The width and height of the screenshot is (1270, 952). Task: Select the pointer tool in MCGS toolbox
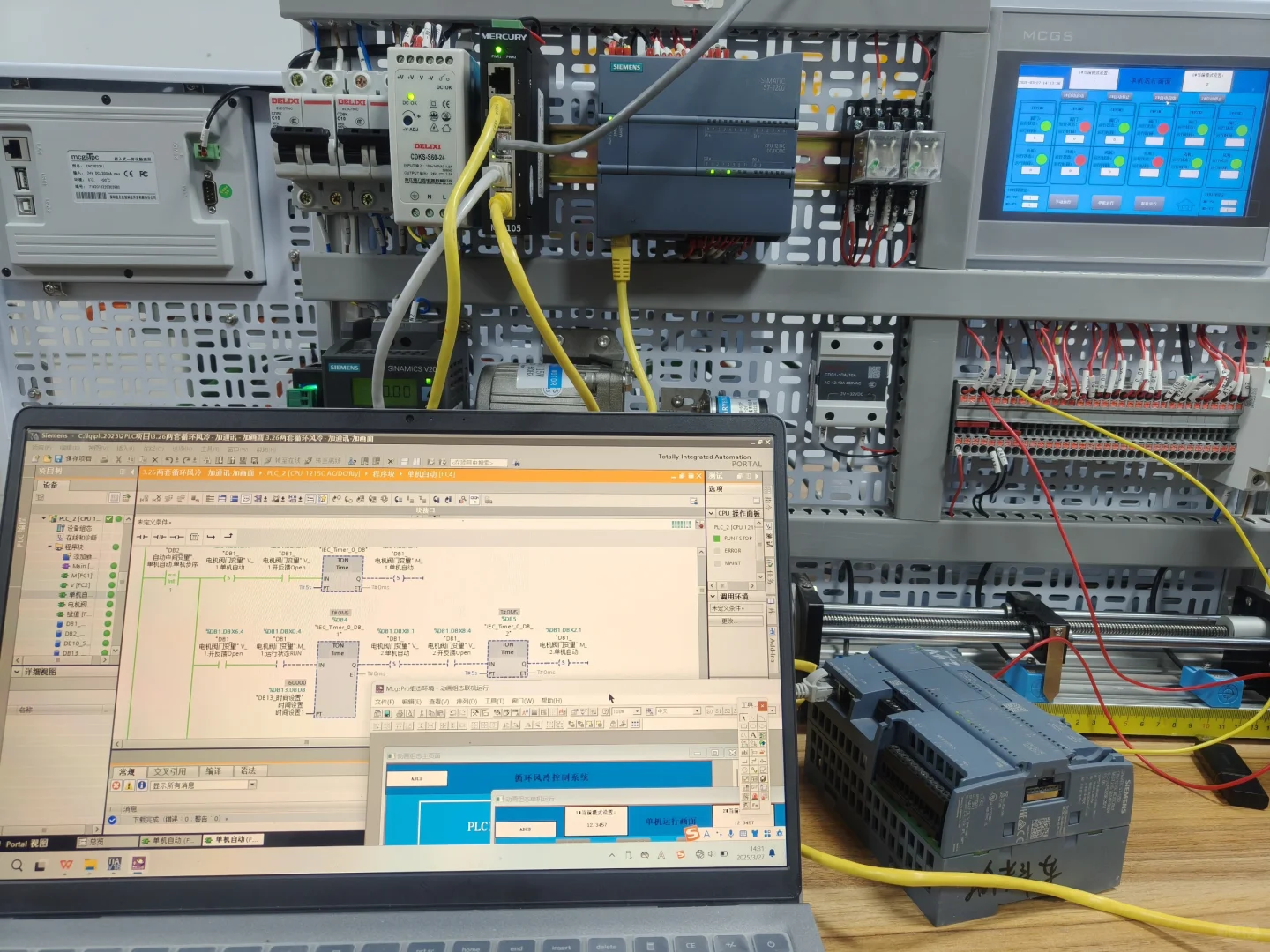tap(745, 718)
